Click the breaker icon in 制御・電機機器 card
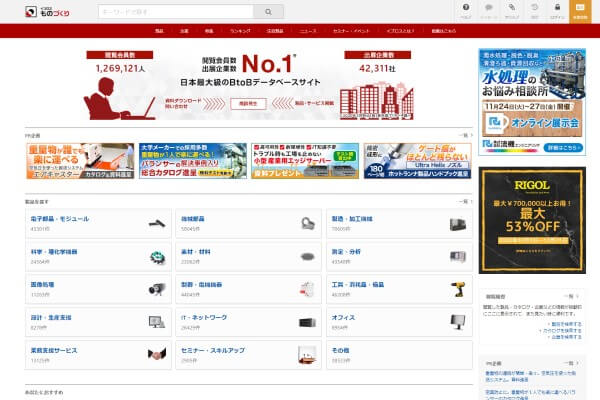 point(307,289)
